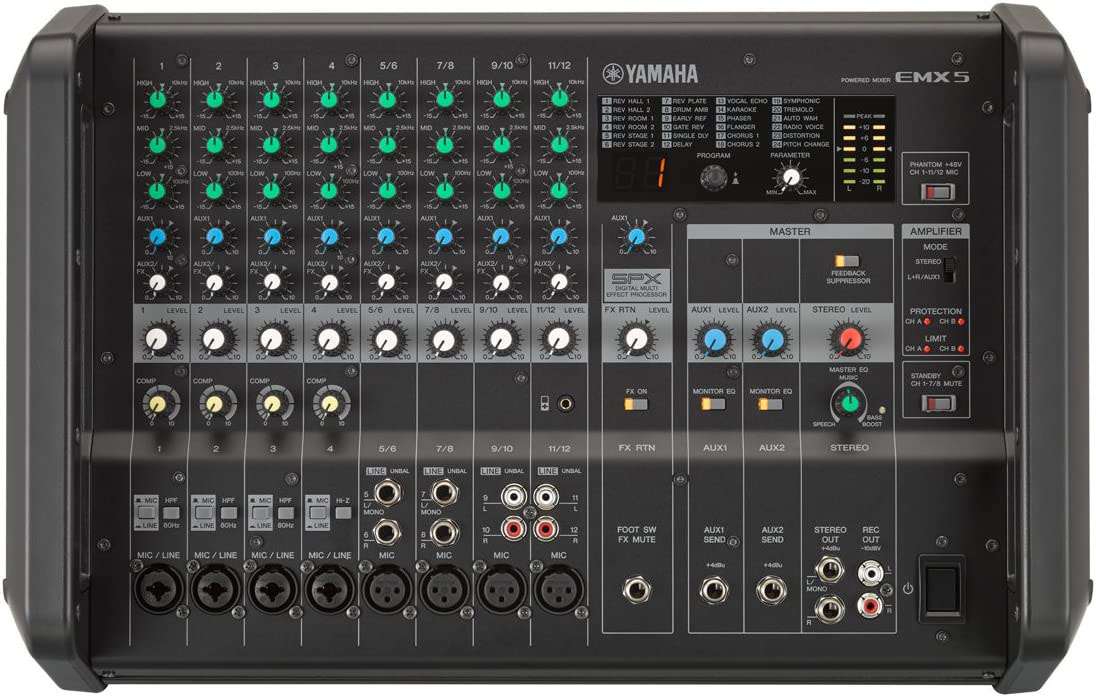Flip the amplifier MODE slide switch

click(951, 268)
